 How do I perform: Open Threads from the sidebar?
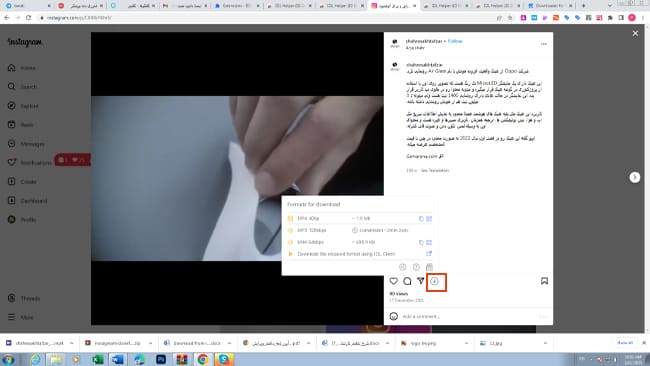[x=24, y=298]
